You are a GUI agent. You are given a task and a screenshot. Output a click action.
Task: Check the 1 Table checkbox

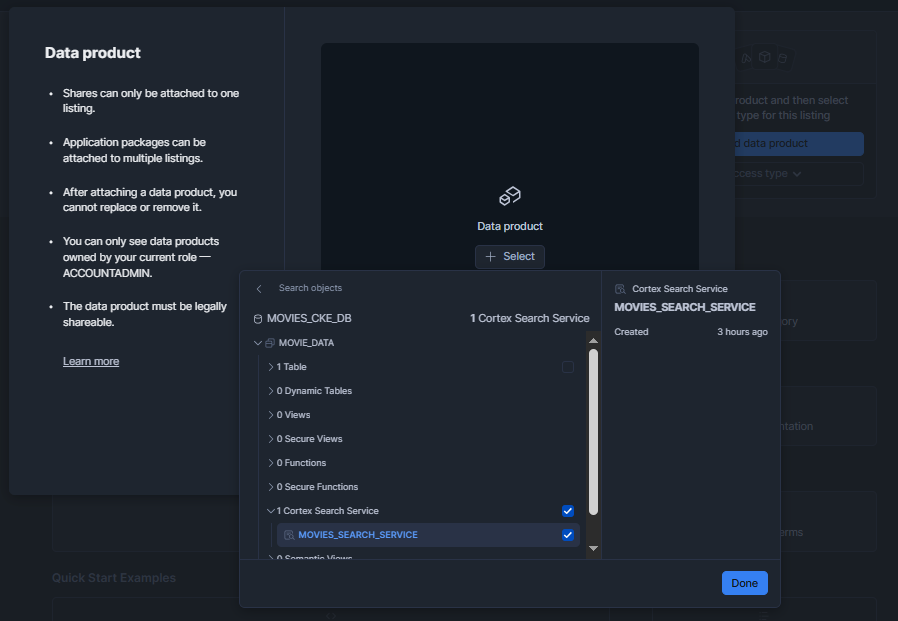568,367
